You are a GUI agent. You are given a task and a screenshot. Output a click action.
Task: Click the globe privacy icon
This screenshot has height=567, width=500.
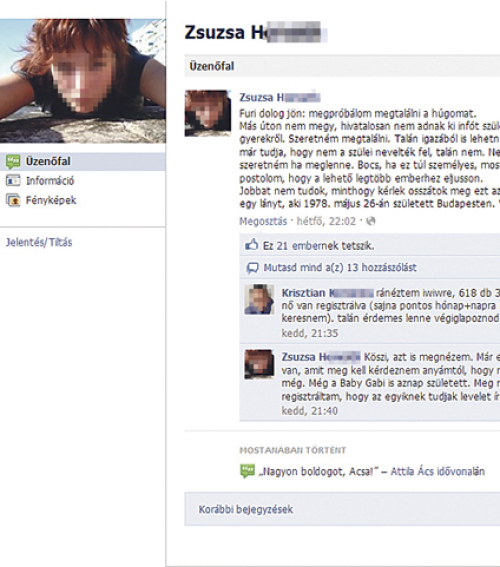click(x=371, y=221)
